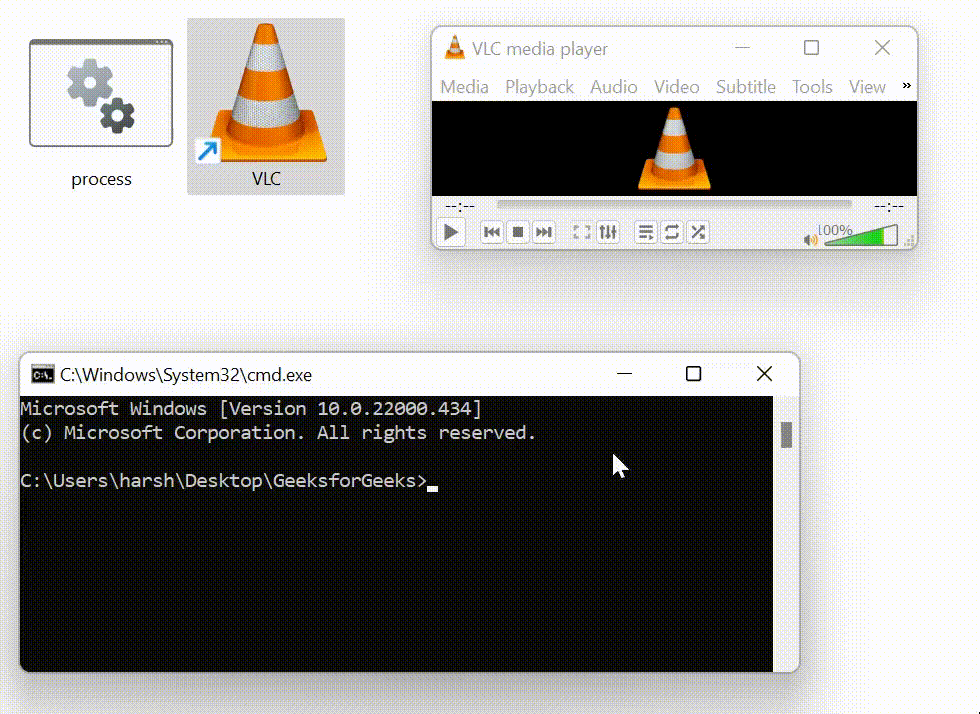Start playback with the VLC play button
Image resolution: width=980 pixels, height=714 pixels.
[451, 233]
